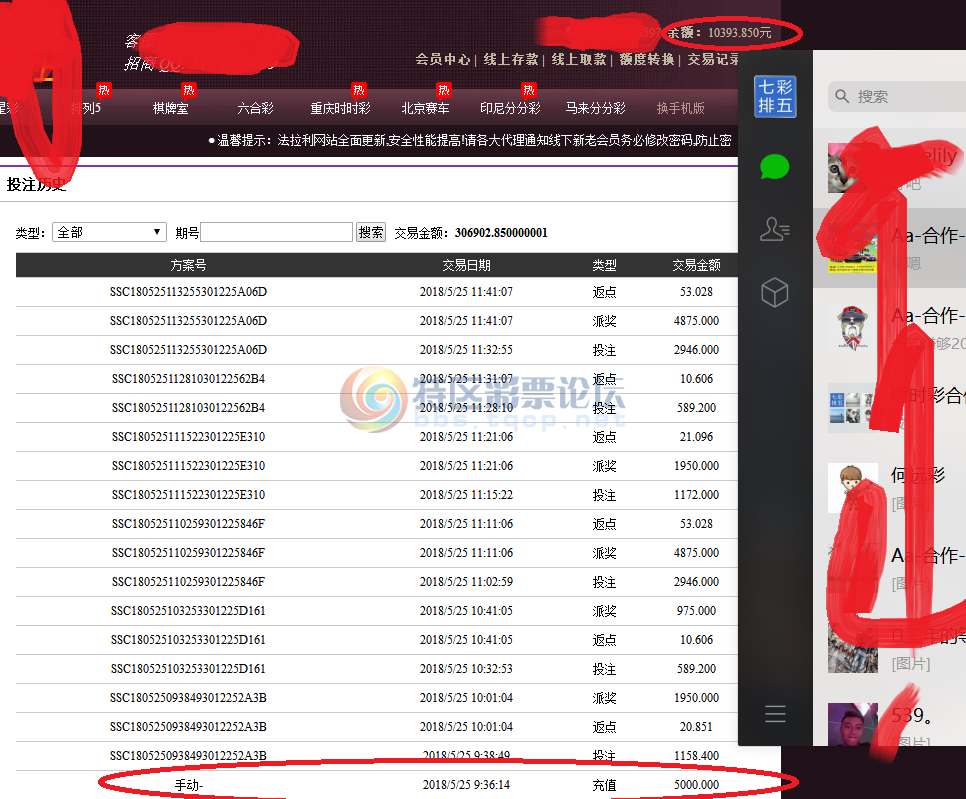
Task: Click 类型 column header in table
Action: (x=604, y=265)
